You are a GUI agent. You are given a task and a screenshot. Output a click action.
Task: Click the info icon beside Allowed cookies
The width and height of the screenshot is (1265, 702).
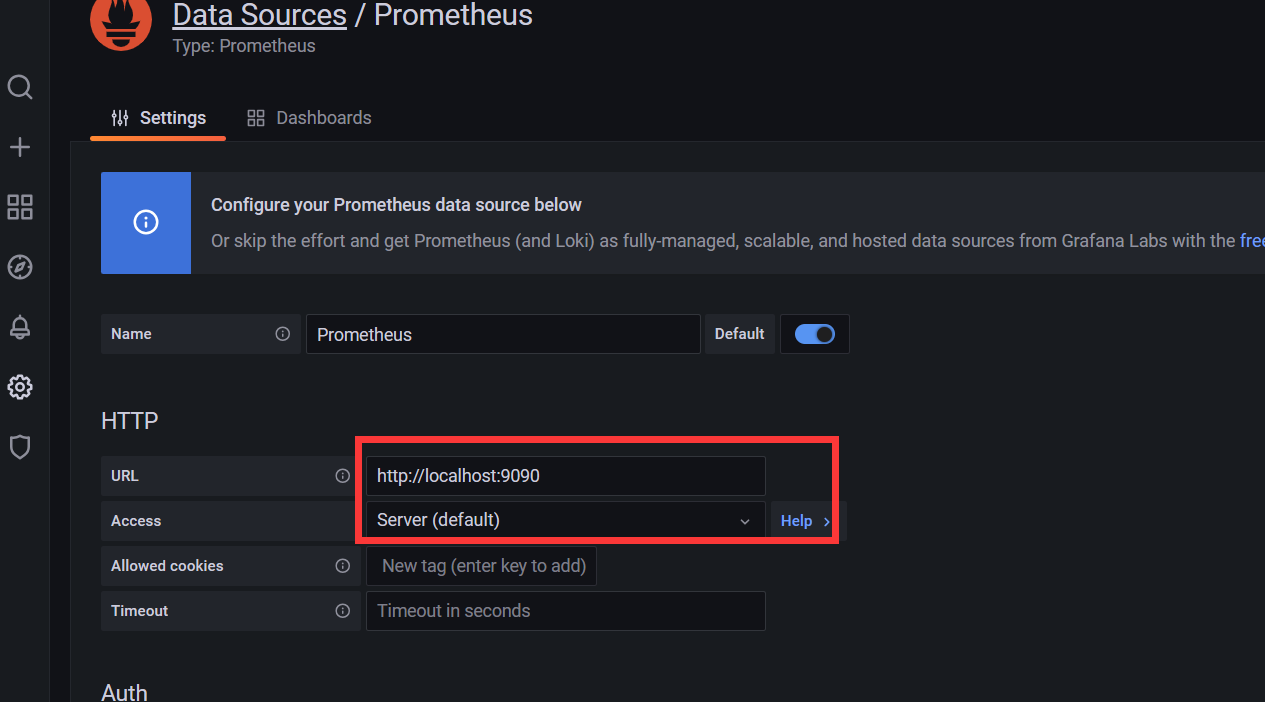pyautogui.click(x=343, y=566)
